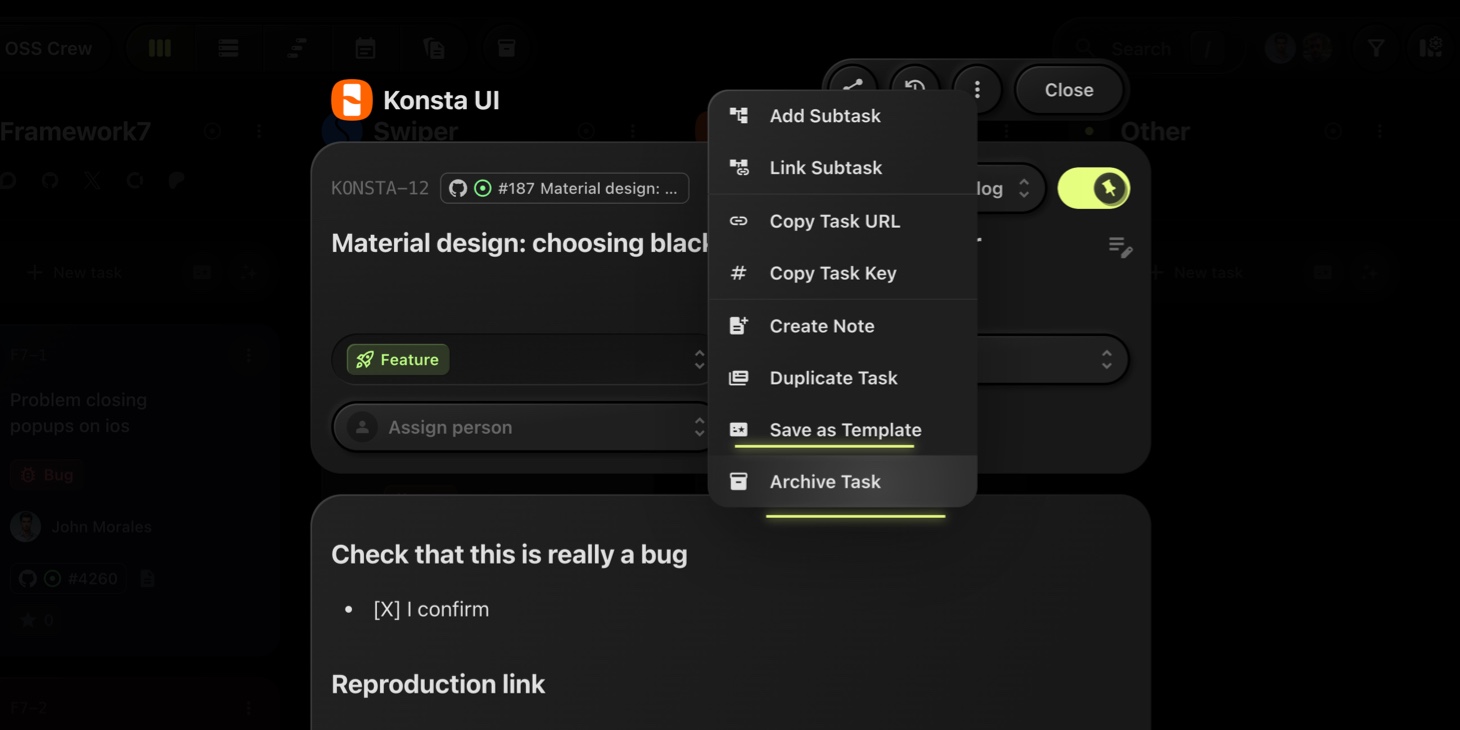Click the Konsta UI project logo
The width and height of the screenshot is (1460, 730).
[x=352, y=100]
